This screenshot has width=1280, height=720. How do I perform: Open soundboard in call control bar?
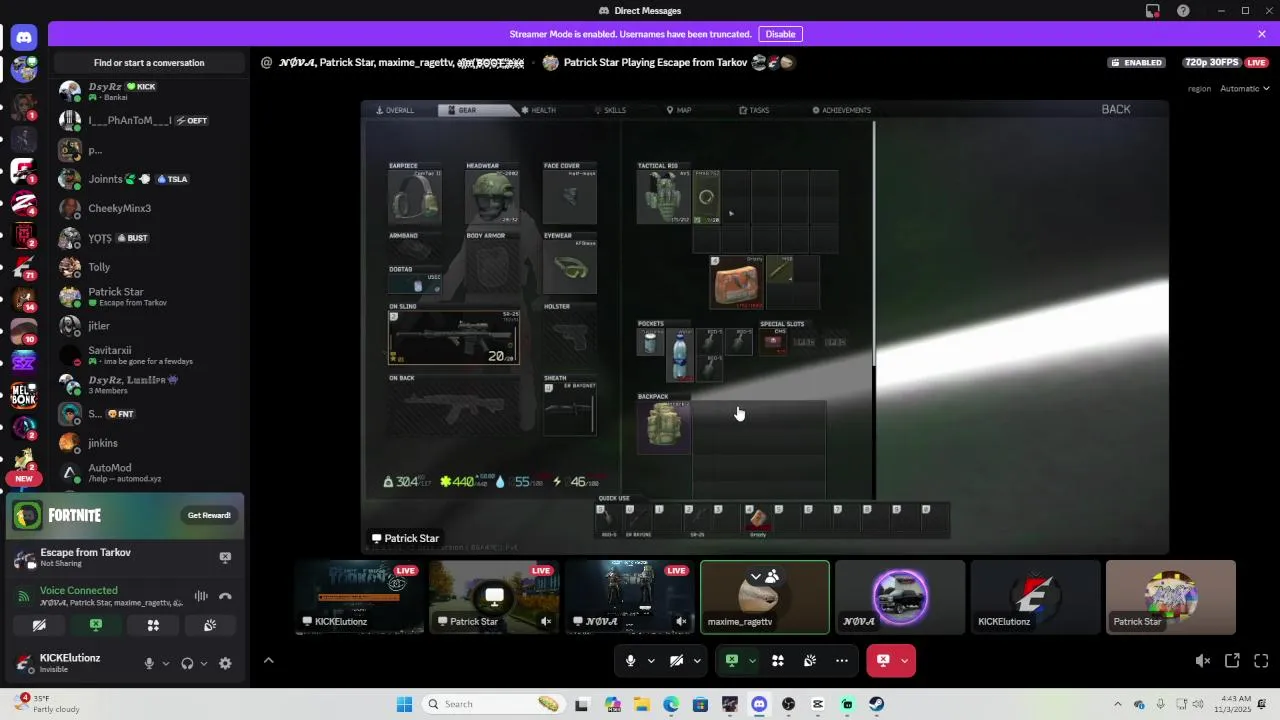(810, 661)
